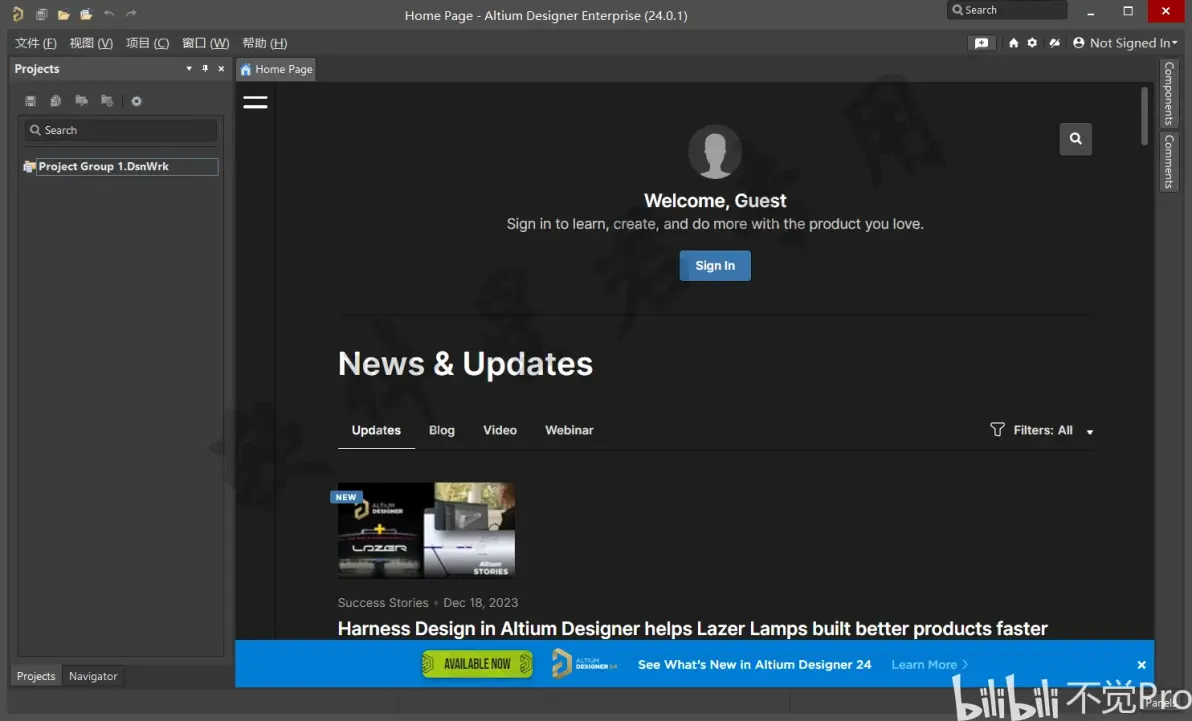Click the magnifier search button on Home Page
Screen dimensions: 1192x721
pos(1075,138)
